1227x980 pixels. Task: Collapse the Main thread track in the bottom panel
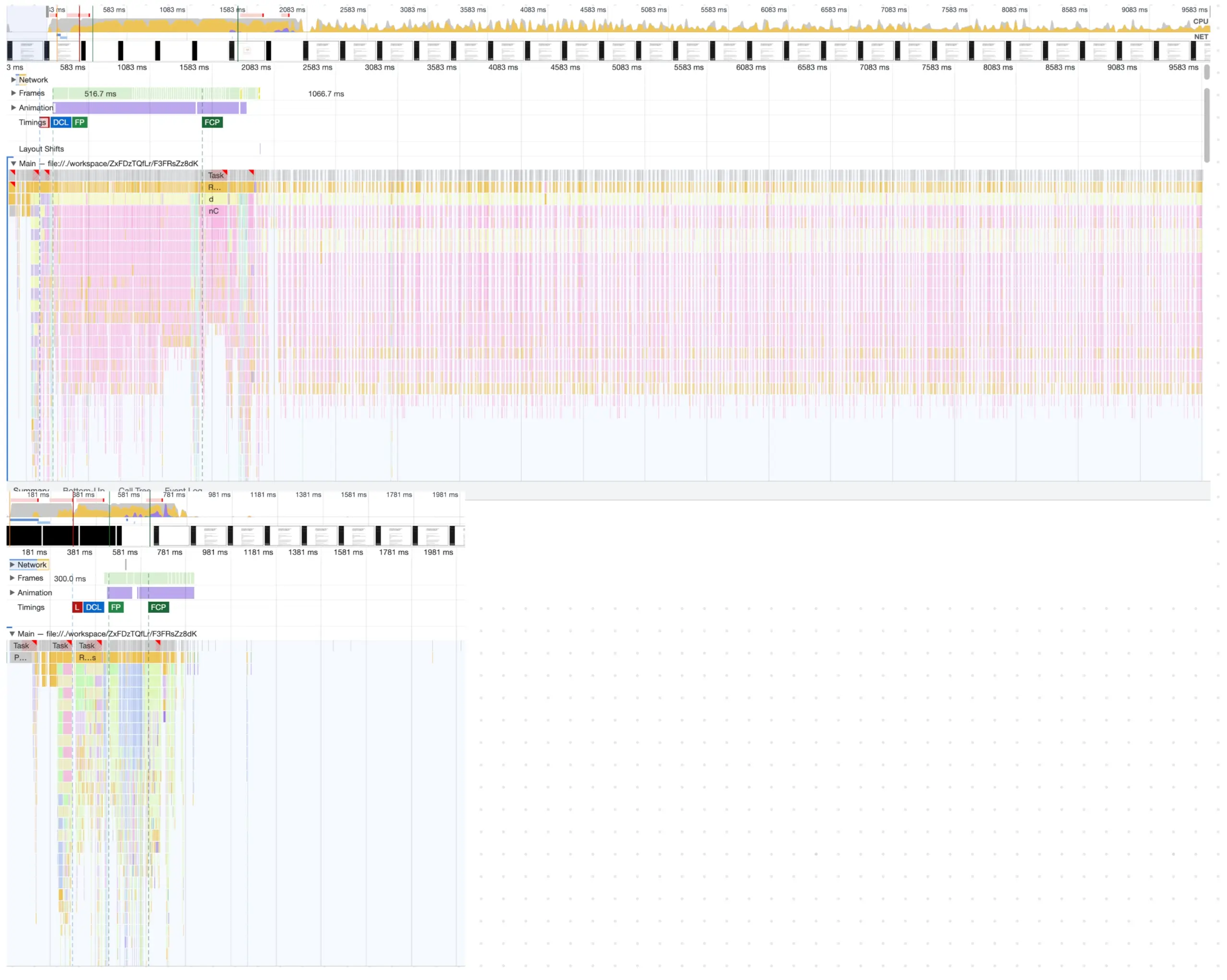click(x=12, y=633)
